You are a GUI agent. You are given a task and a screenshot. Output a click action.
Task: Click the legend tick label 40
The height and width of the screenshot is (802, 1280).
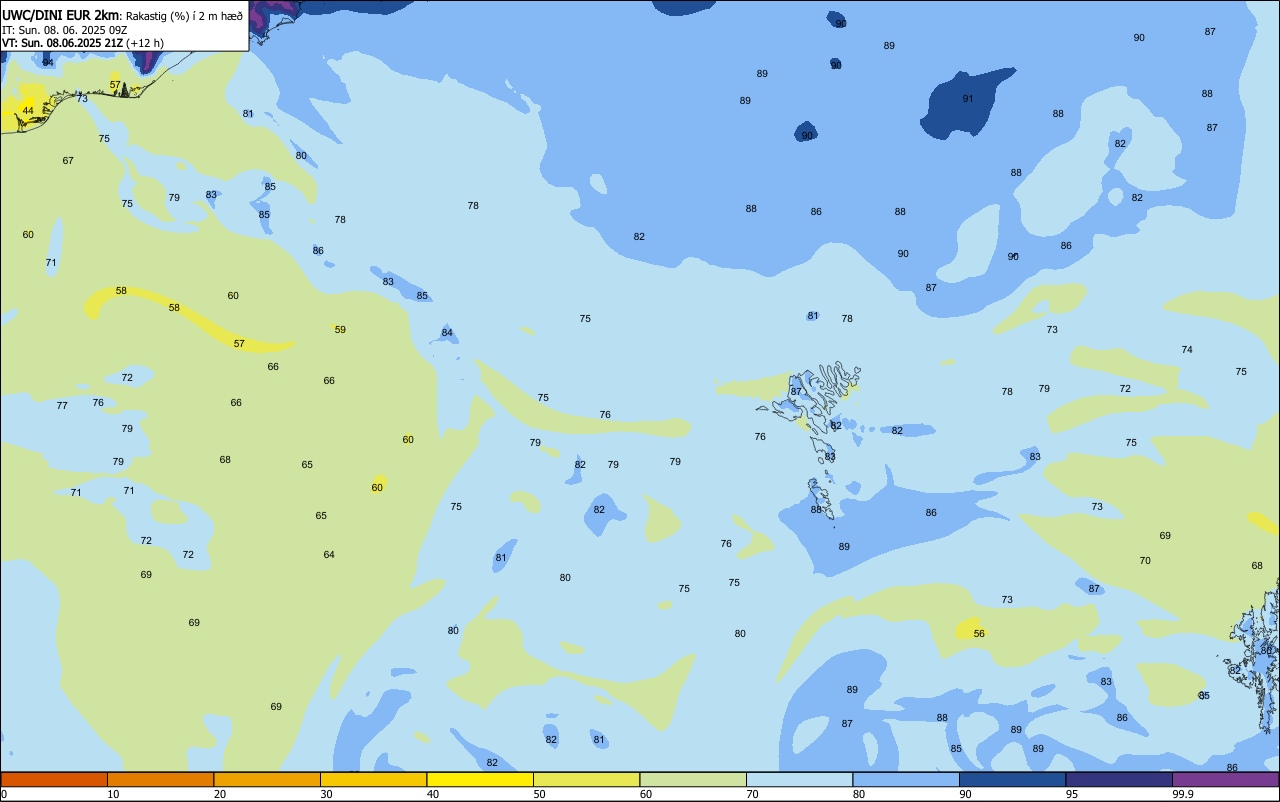pos(433,794)
